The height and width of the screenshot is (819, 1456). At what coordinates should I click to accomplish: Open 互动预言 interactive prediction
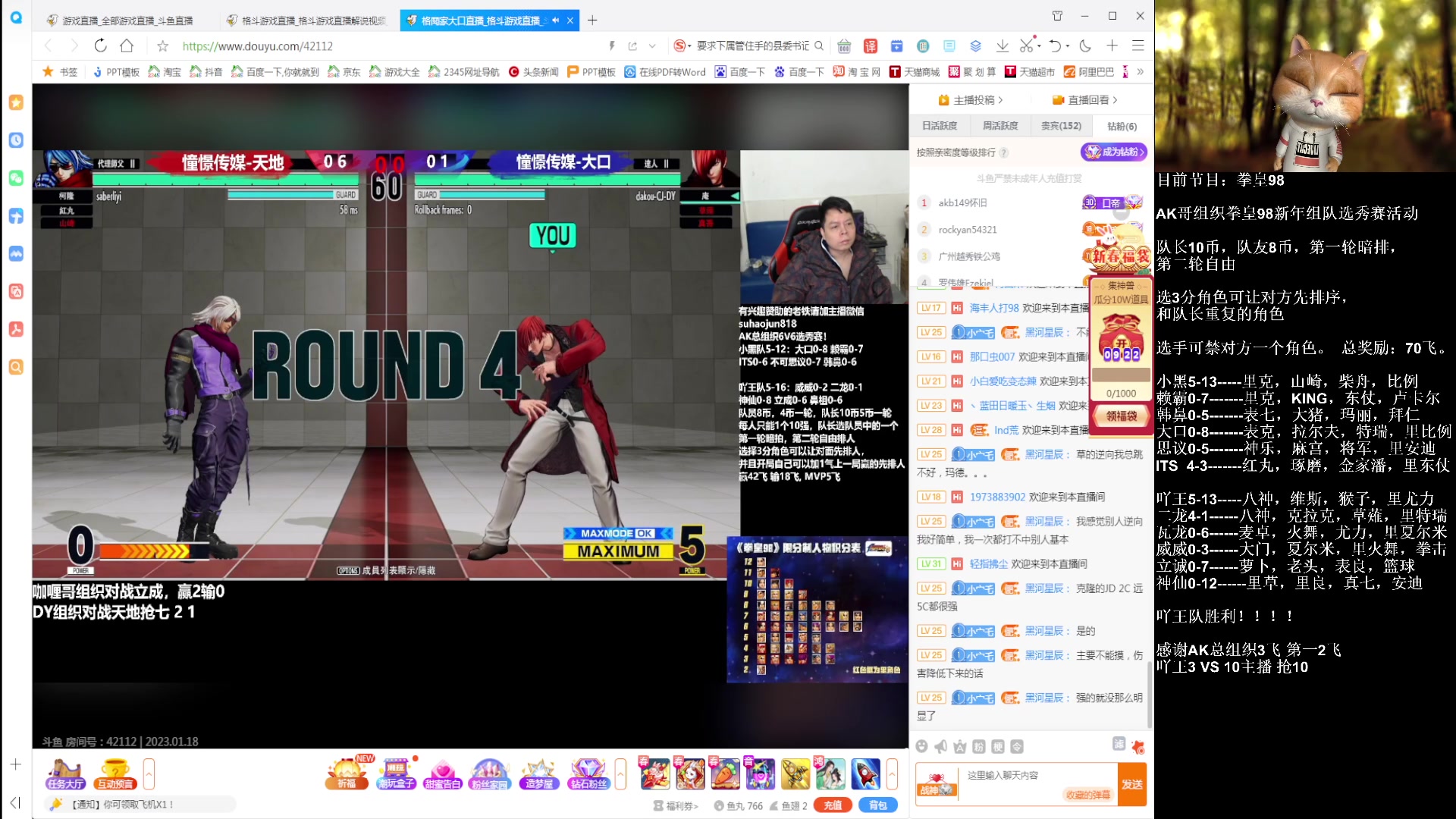(x=115, y=774)
